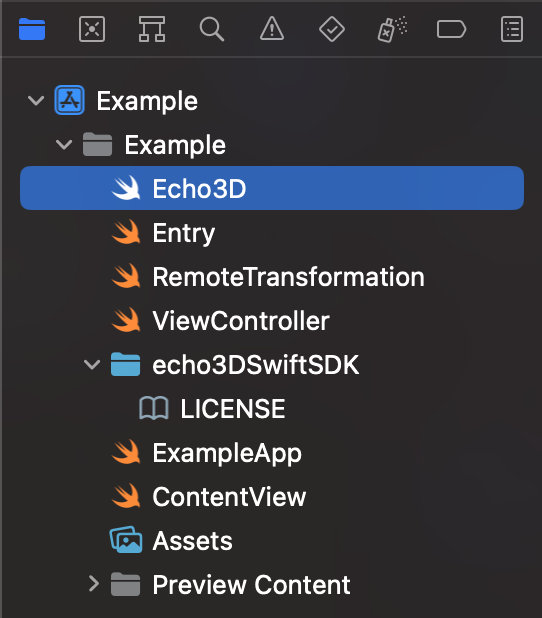This screenshot has height=618, width=542.
Task: Show the Breakpoint navigator
Action: [452, 29]
